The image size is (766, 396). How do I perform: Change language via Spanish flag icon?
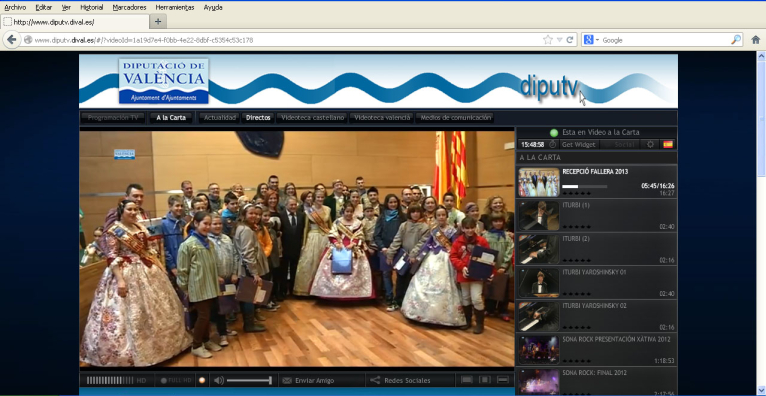coord(667,145)
